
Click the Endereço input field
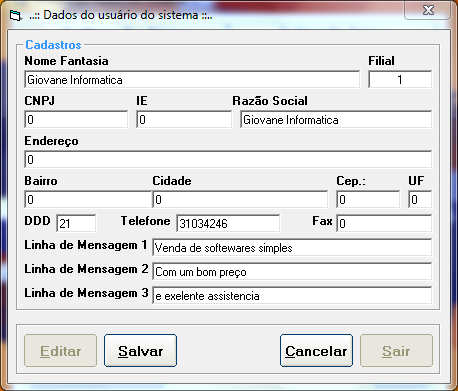point(228,160)
